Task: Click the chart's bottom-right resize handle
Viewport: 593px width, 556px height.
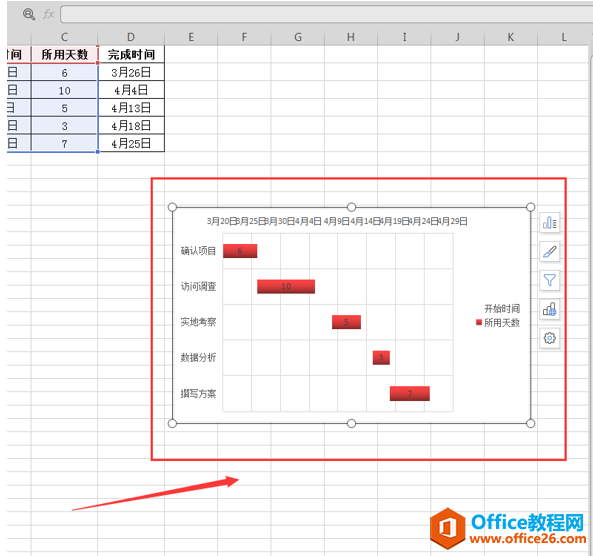Action: coord(531,424)
